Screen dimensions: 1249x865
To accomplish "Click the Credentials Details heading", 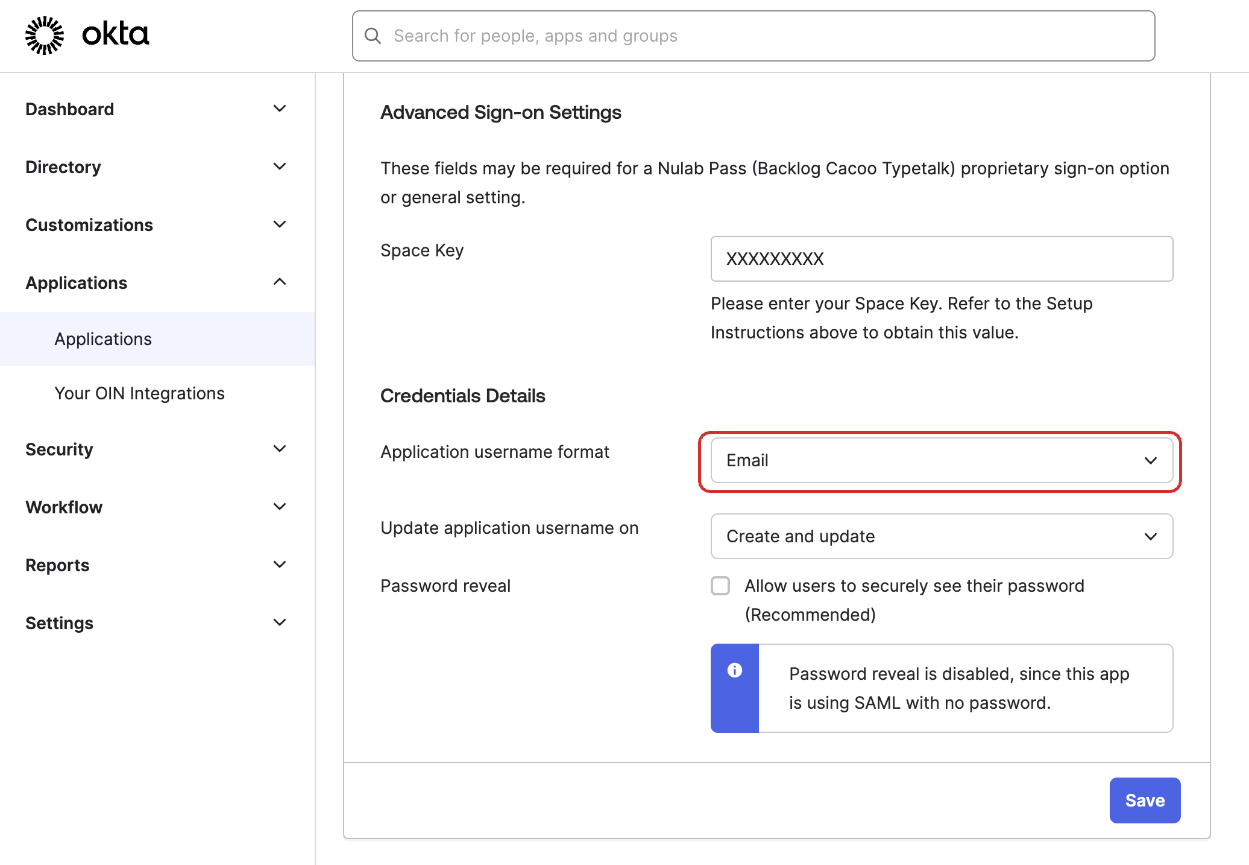I will coord(463,396).
